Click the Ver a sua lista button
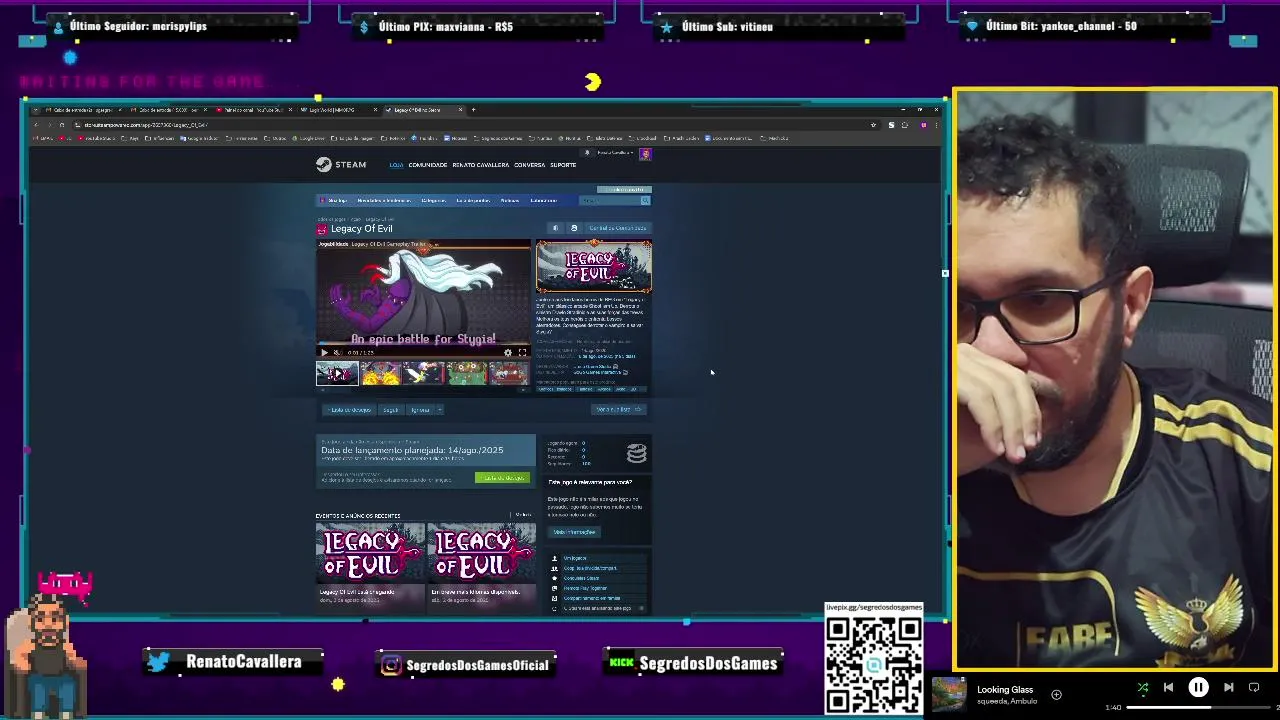 [x=619, y=409]
